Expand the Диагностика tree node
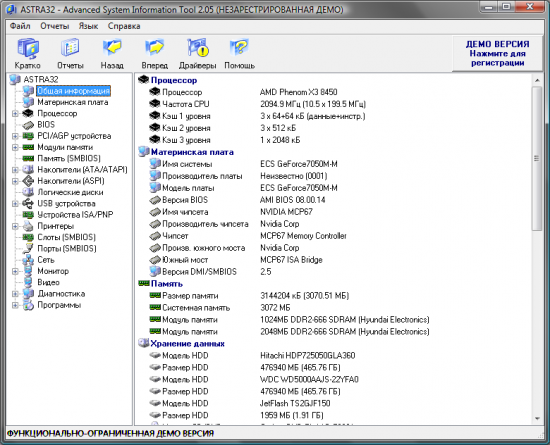Image resolution: width=550 pixels, height=445 pixels. pos(15,294)
